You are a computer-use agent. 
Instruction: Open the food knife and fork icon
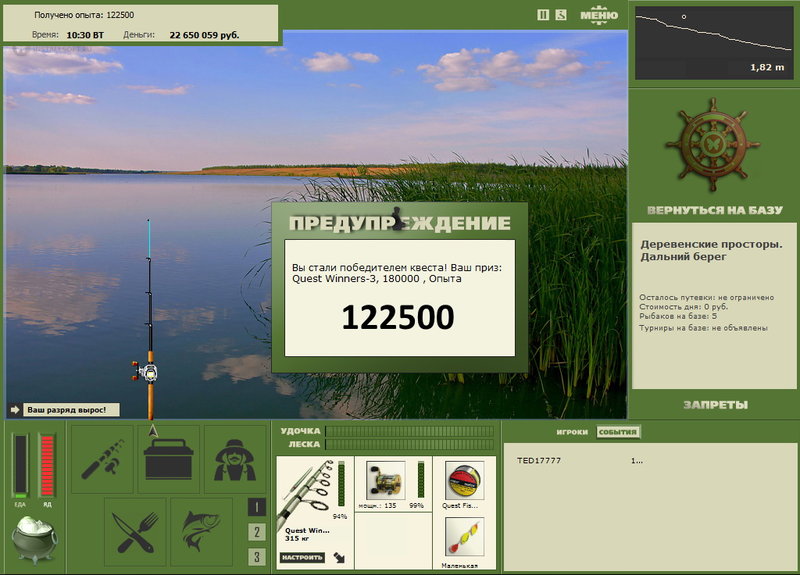tap(135, 532)
